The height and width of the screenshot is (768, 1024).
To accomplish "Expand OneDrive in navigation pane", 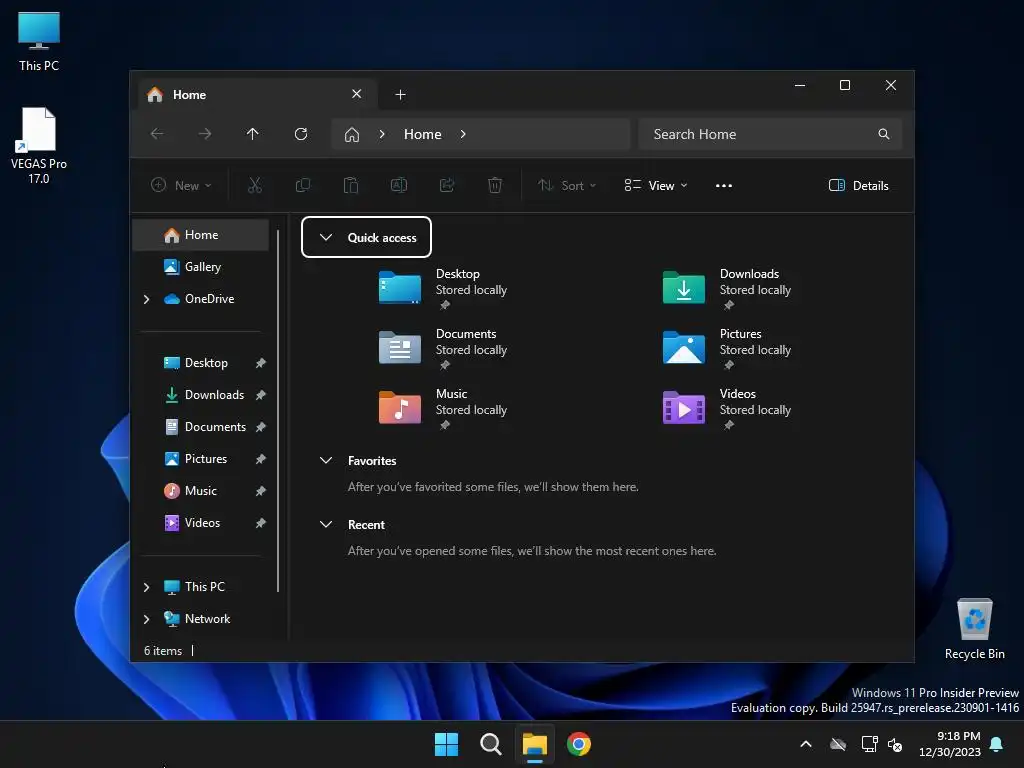I will (146, 299).
